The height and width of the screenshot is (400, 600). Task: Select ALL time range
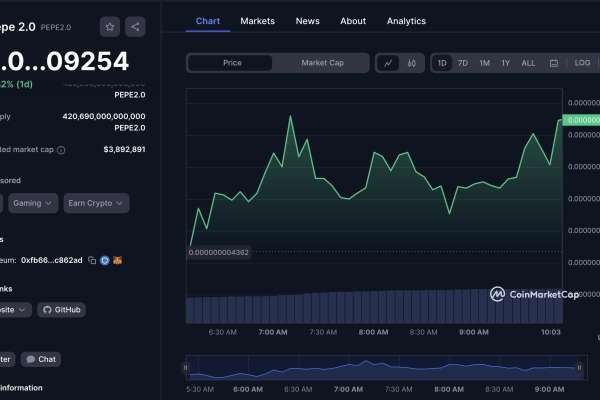[528, 63]
